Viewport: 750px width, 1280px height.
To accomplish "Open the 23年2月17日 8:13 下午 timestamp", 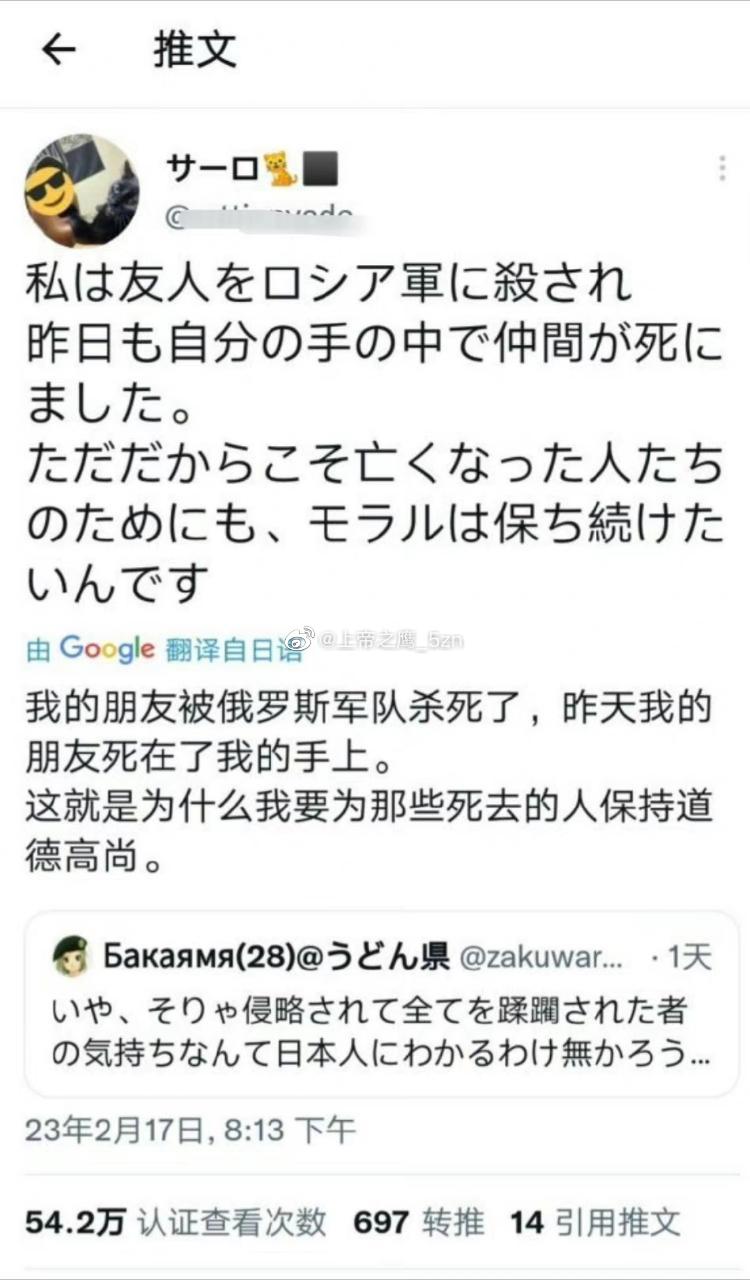I will (x=190, y=1130).
